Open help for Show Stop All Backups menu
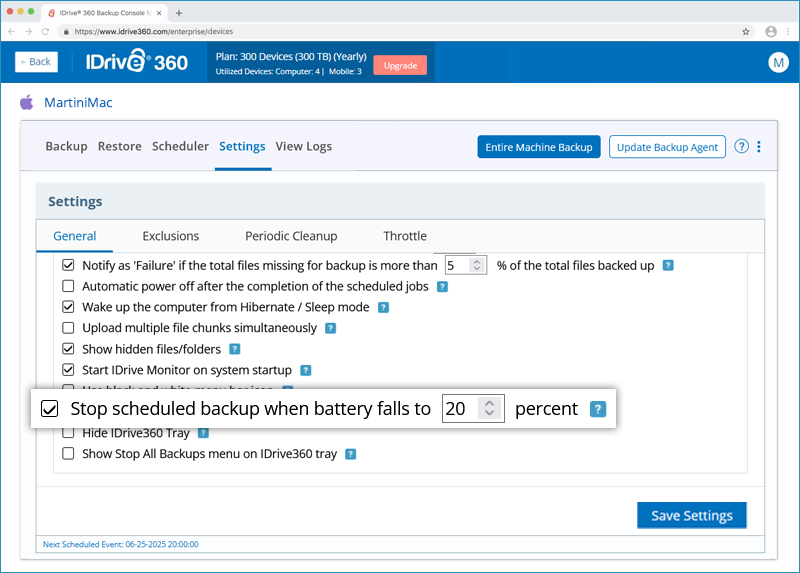Viewport: 800px width, 573px height. [351, 454]
